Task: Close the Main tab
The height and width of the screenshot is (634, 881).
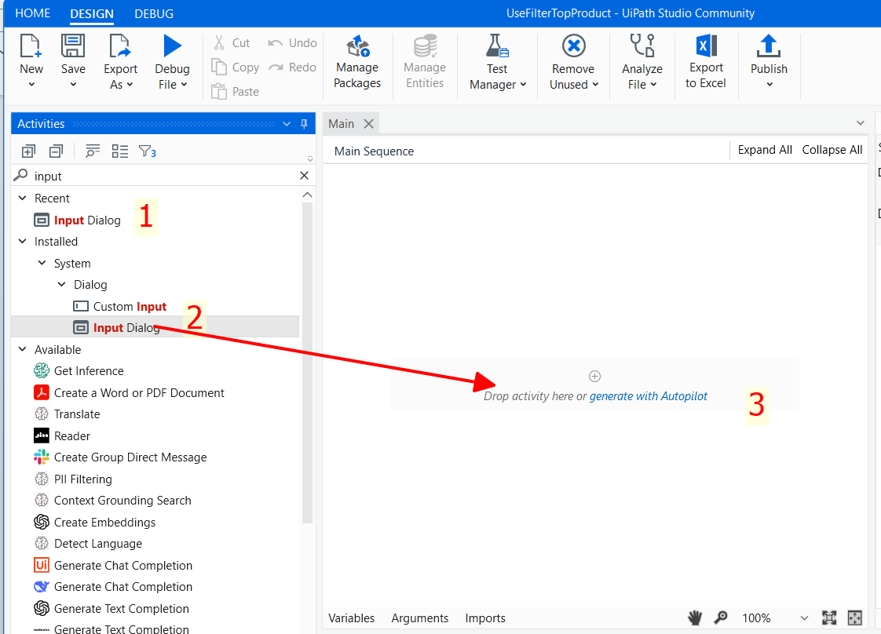Action: coord(369,124)
